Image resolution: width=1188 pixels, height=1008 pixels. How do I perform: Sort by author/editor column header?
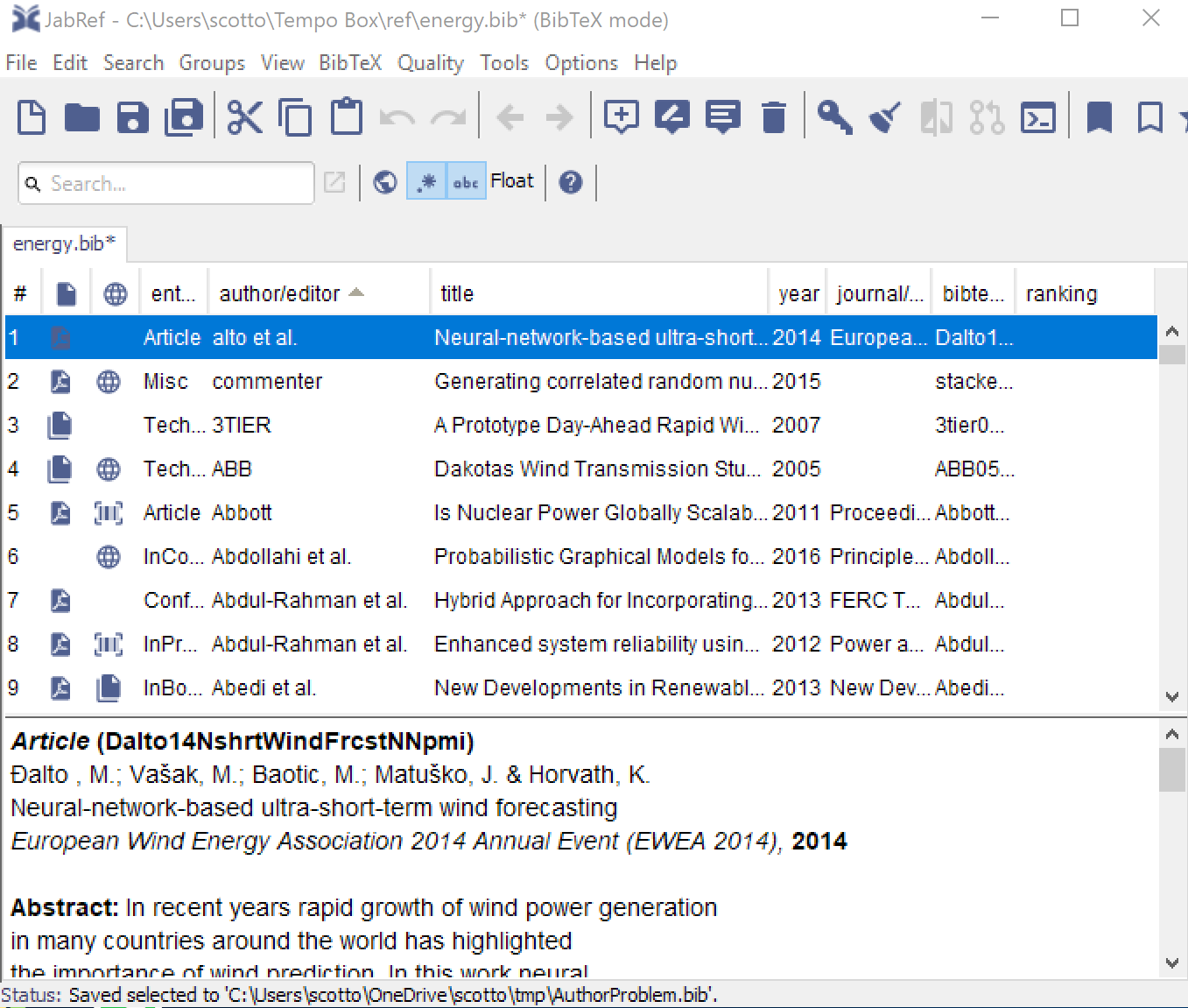click(x=319, y=293)
